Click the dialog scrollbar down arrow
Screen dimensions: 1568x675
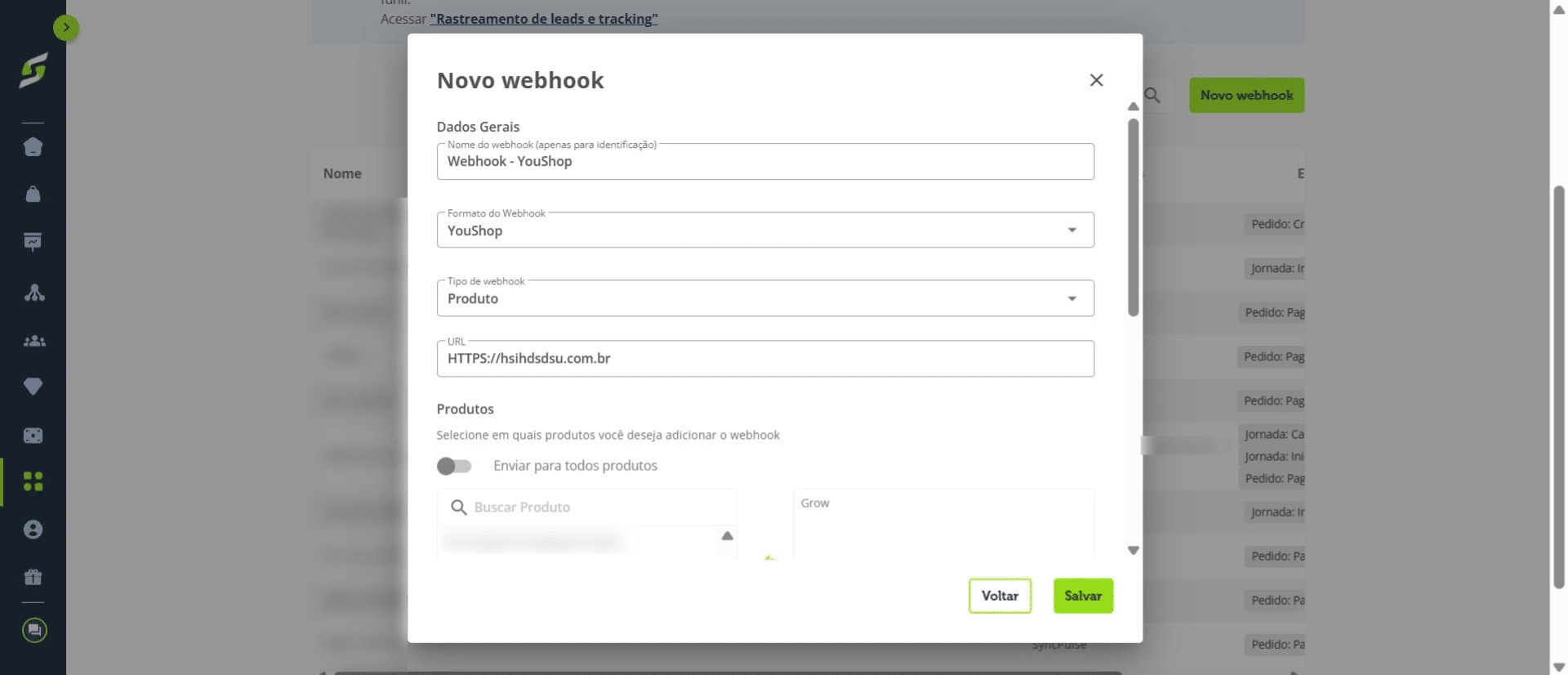(1133, 550)
